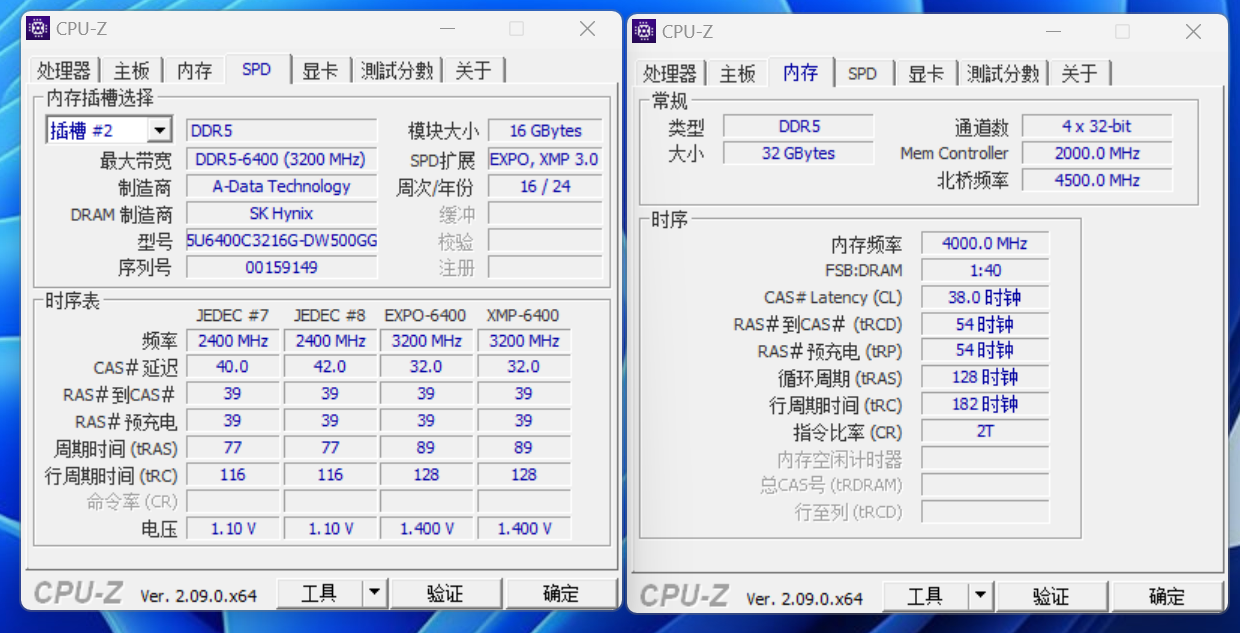Click the 16 / 24 week/year field
The image size is (1240, 633).
[x=545, y=186]
